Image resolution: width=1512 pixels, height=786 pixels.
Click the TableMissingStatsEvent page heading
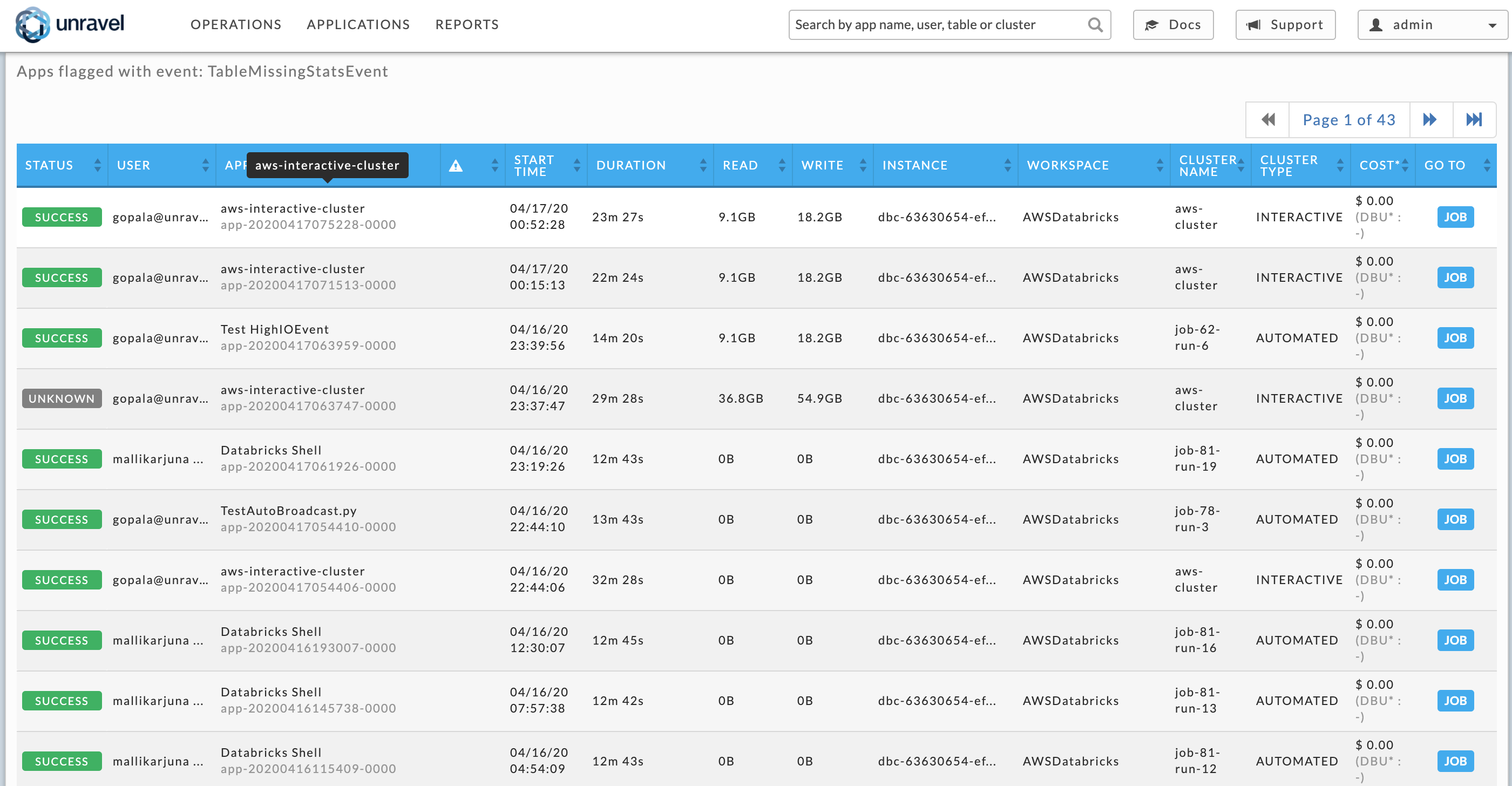point(202,72)
